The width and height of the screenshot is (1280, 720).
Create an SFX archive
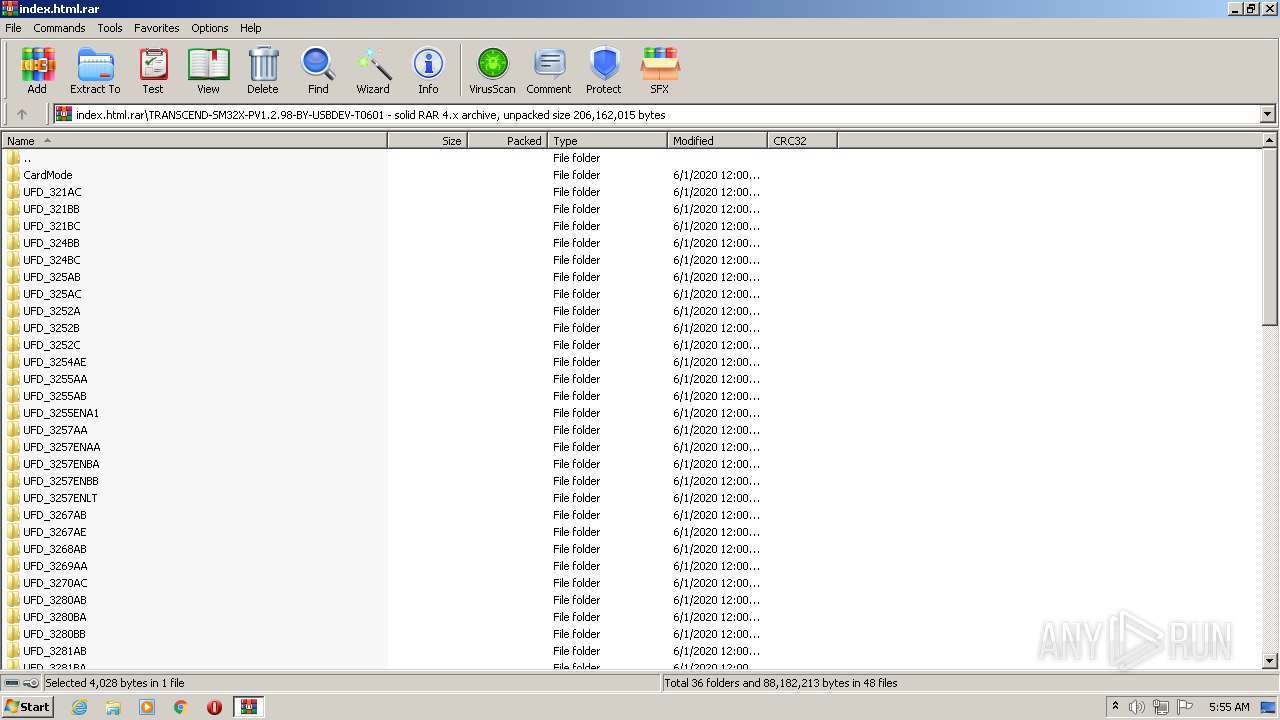660,71
